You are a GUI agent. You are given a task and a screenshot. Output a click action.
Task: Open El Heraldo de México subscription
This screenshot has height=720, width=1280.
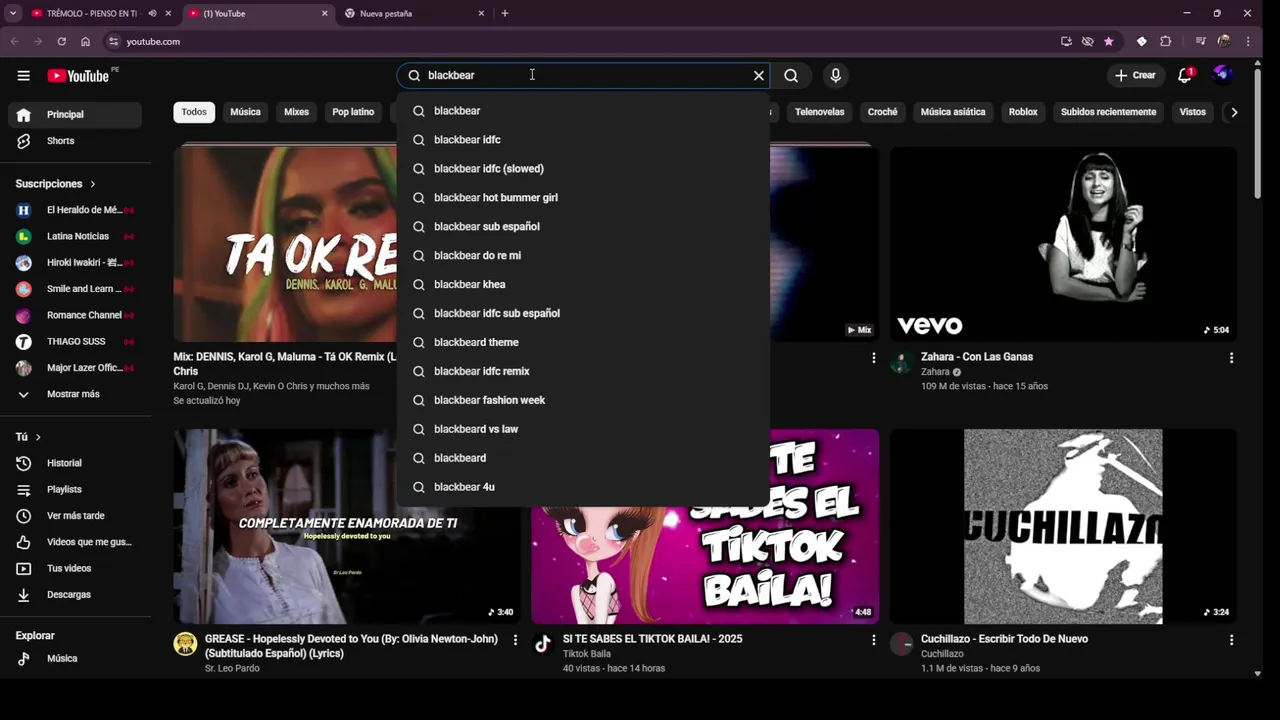75,210
